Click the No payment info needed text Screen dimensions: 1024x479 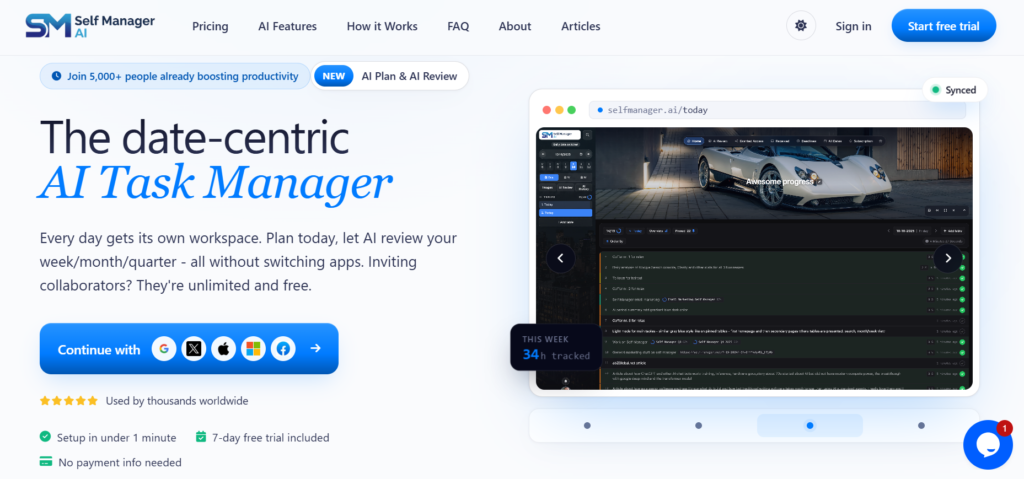(x=120, y=463)
